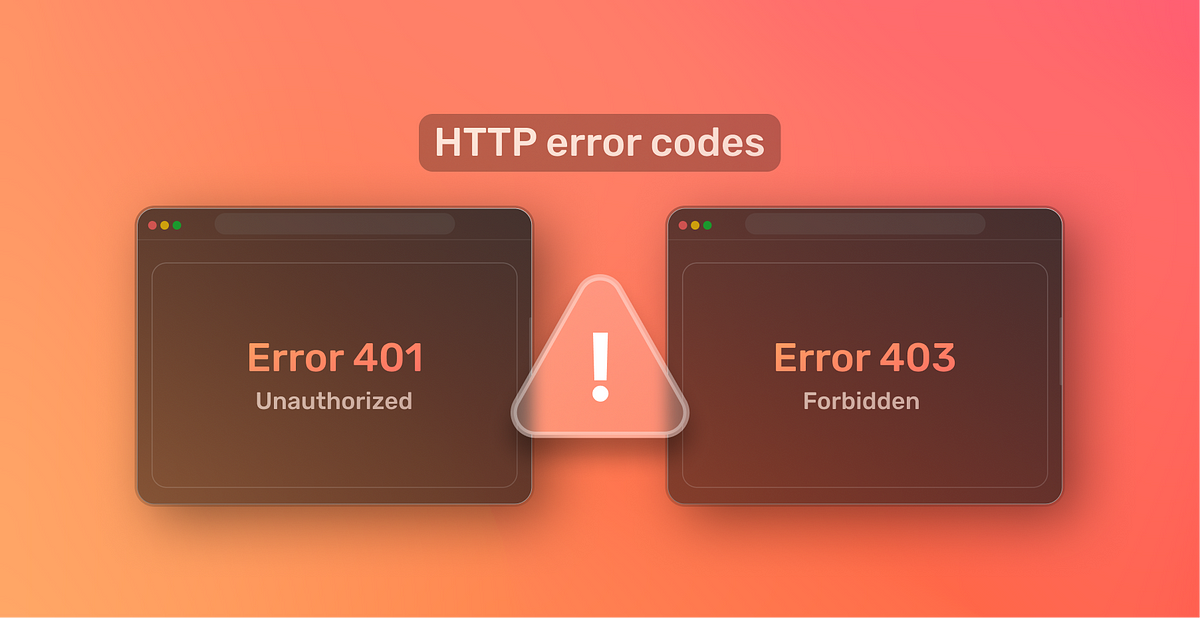Click the HTTP error codes title label
The width and height of the screenshot is (1200, 618).
coord(599,143)
